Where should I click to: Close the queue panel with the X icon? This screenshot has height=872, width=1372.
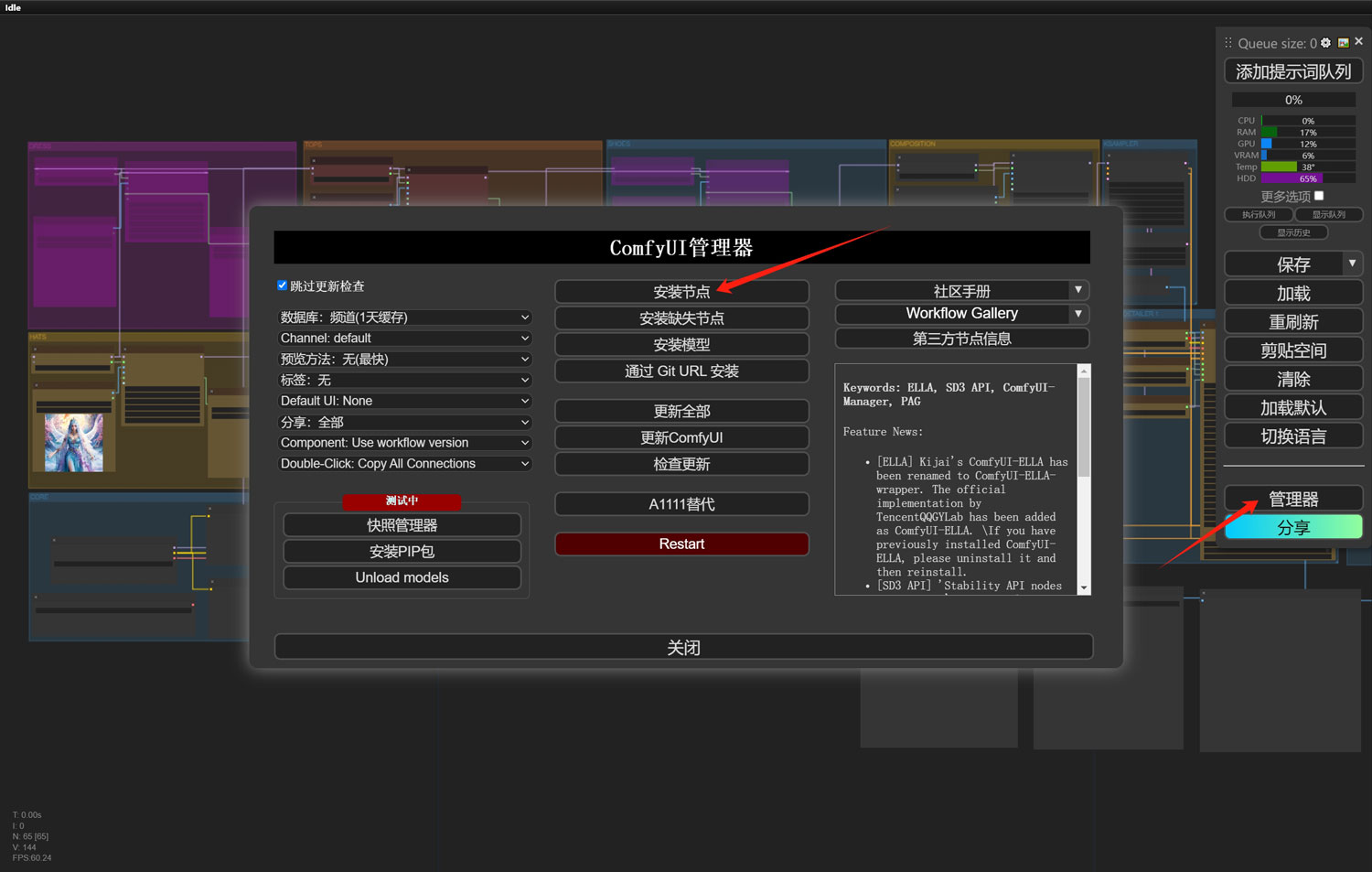[1359, 42]
